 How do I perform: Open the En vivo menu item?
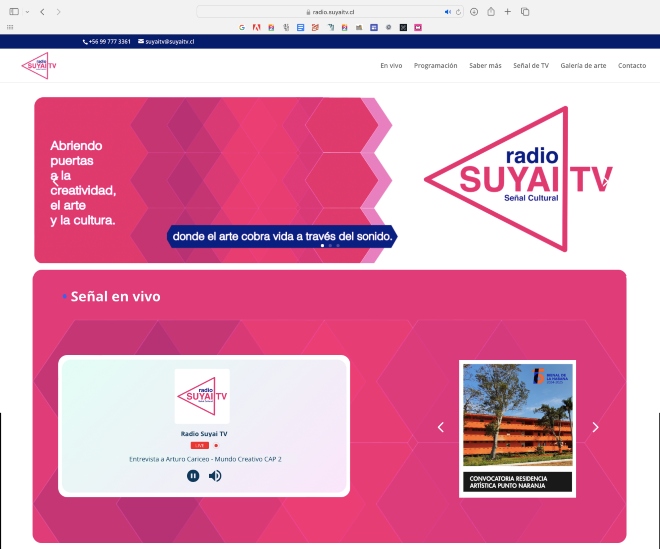click(391, 65)
